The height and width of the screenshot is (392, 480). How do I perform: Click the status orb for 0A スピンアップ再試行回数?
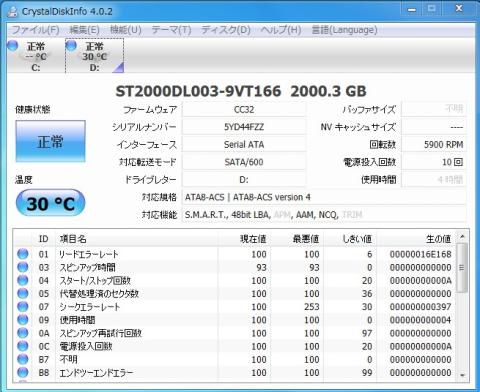point(23,333)
